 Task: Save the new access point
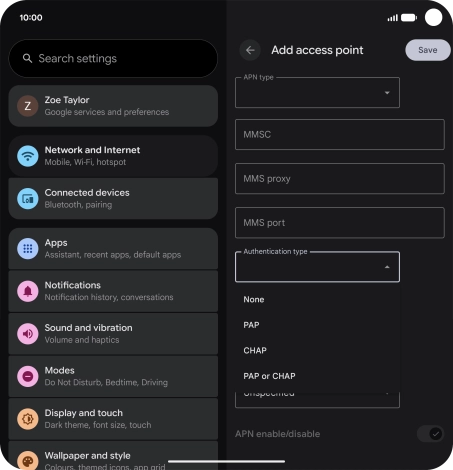pyautogui.click(x=428, y=50)
